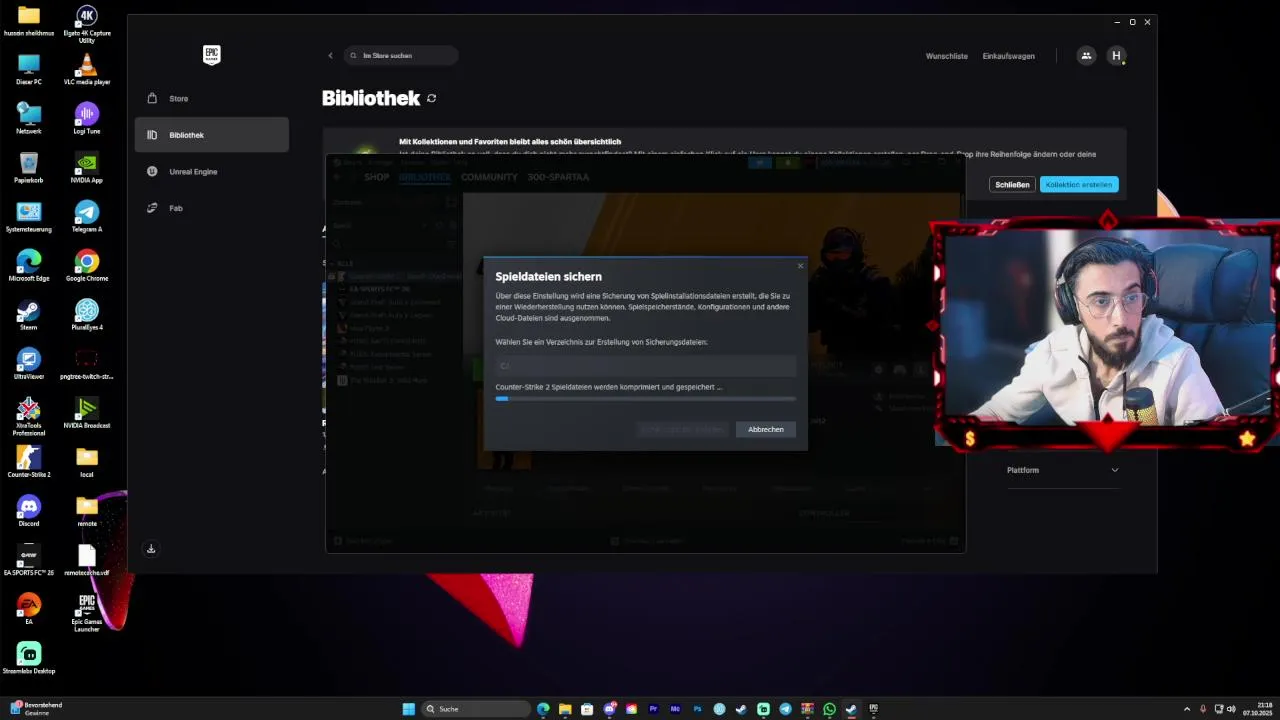Open the VLC media player desktop icon
This screenshot has height=720, width=1280.
click(87, 70)
